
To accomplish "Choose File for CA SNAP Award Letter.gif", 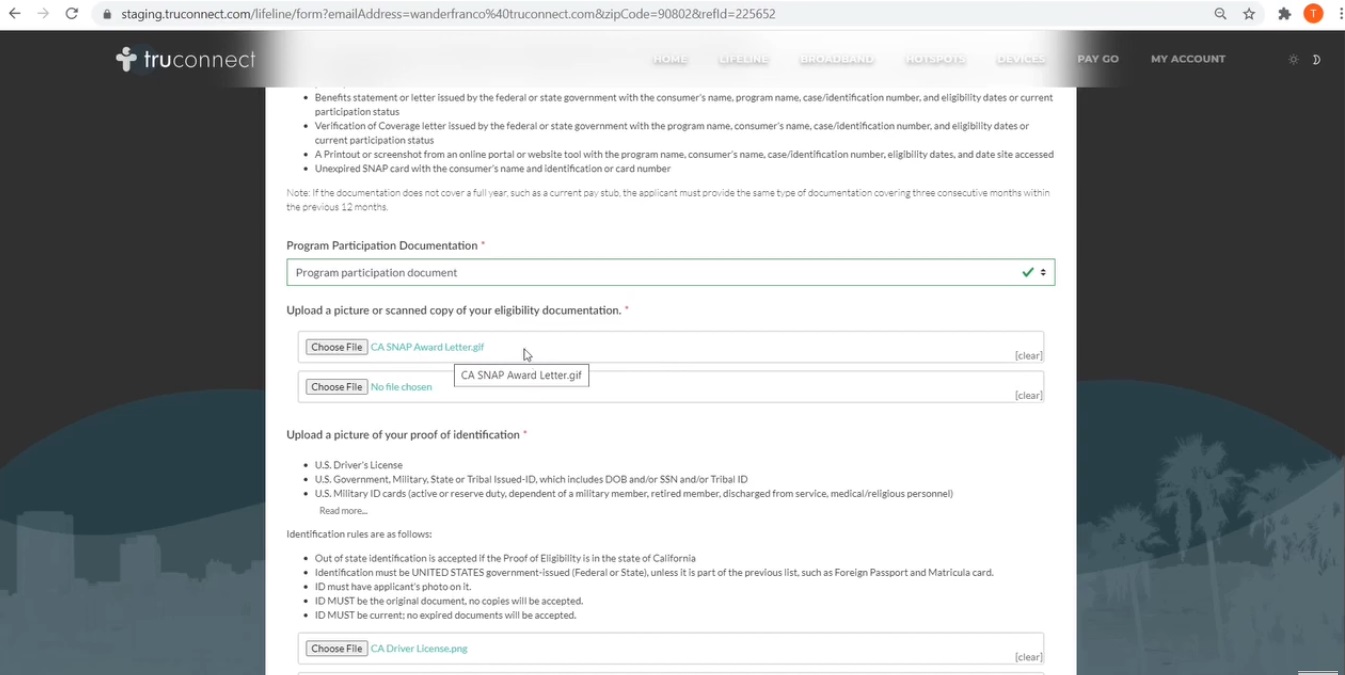I will click(337, 347).
